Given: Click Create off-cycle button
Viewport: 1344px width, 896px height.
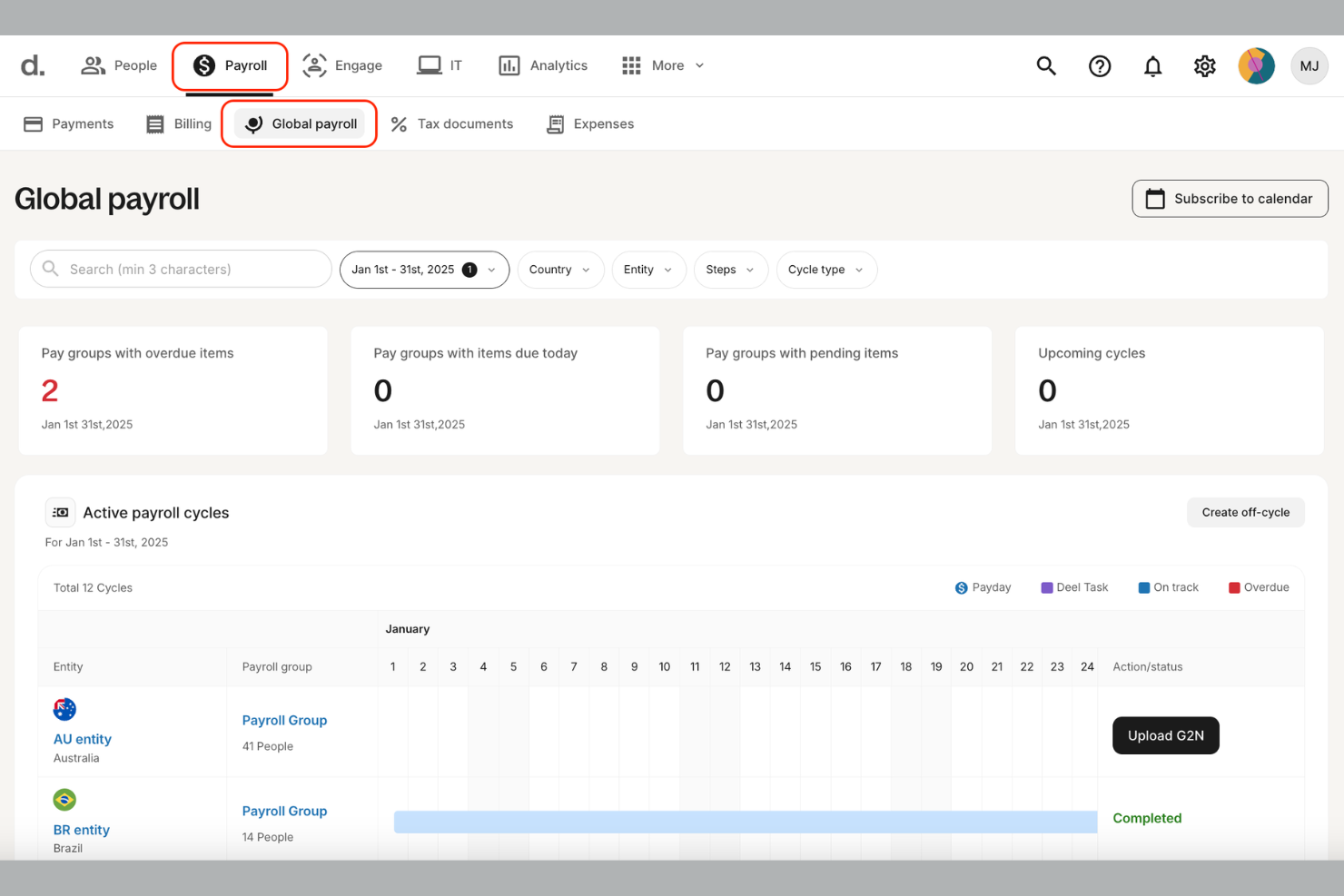Looking at the screenshot, I should tap(1245, 512).
